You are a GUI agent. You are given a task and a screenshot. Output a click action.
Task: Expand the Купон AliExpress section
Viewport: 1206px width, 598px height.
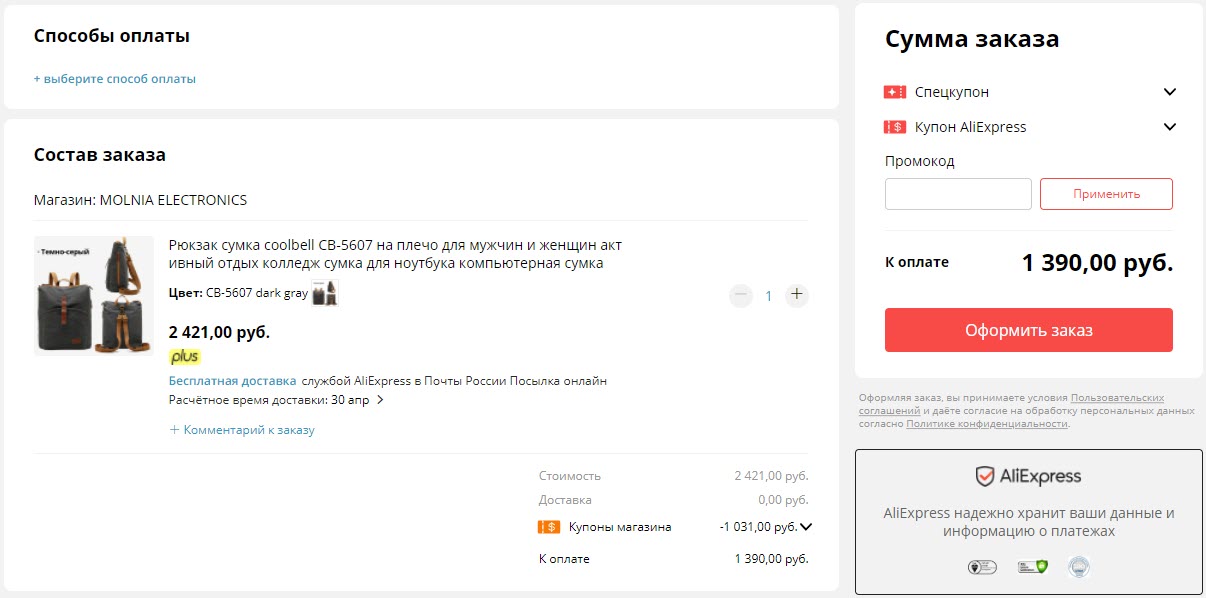[x=1170, y=126]
